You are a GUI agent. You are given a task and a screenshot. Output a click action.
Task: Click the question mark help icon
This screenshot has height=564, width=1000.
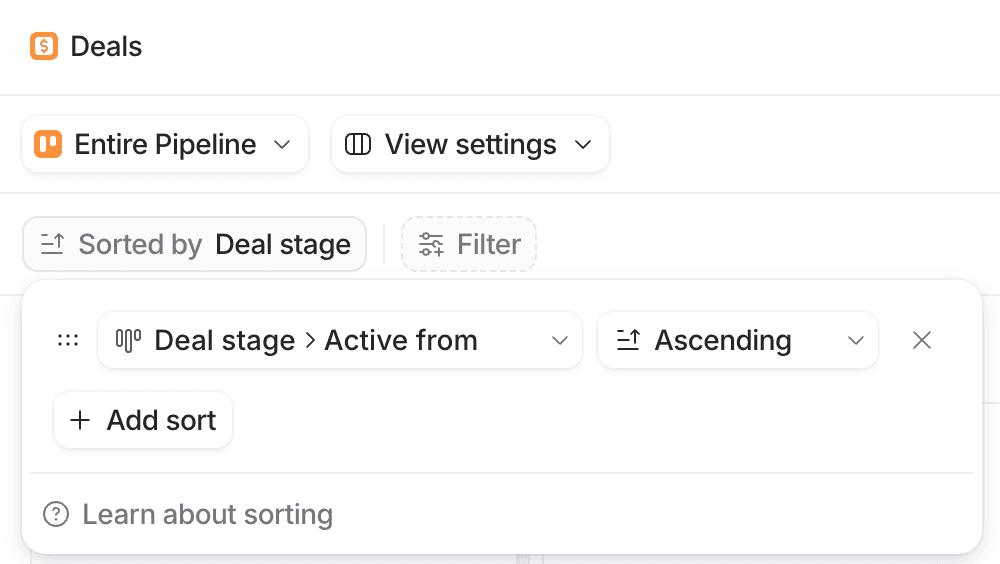coord(56,514)
